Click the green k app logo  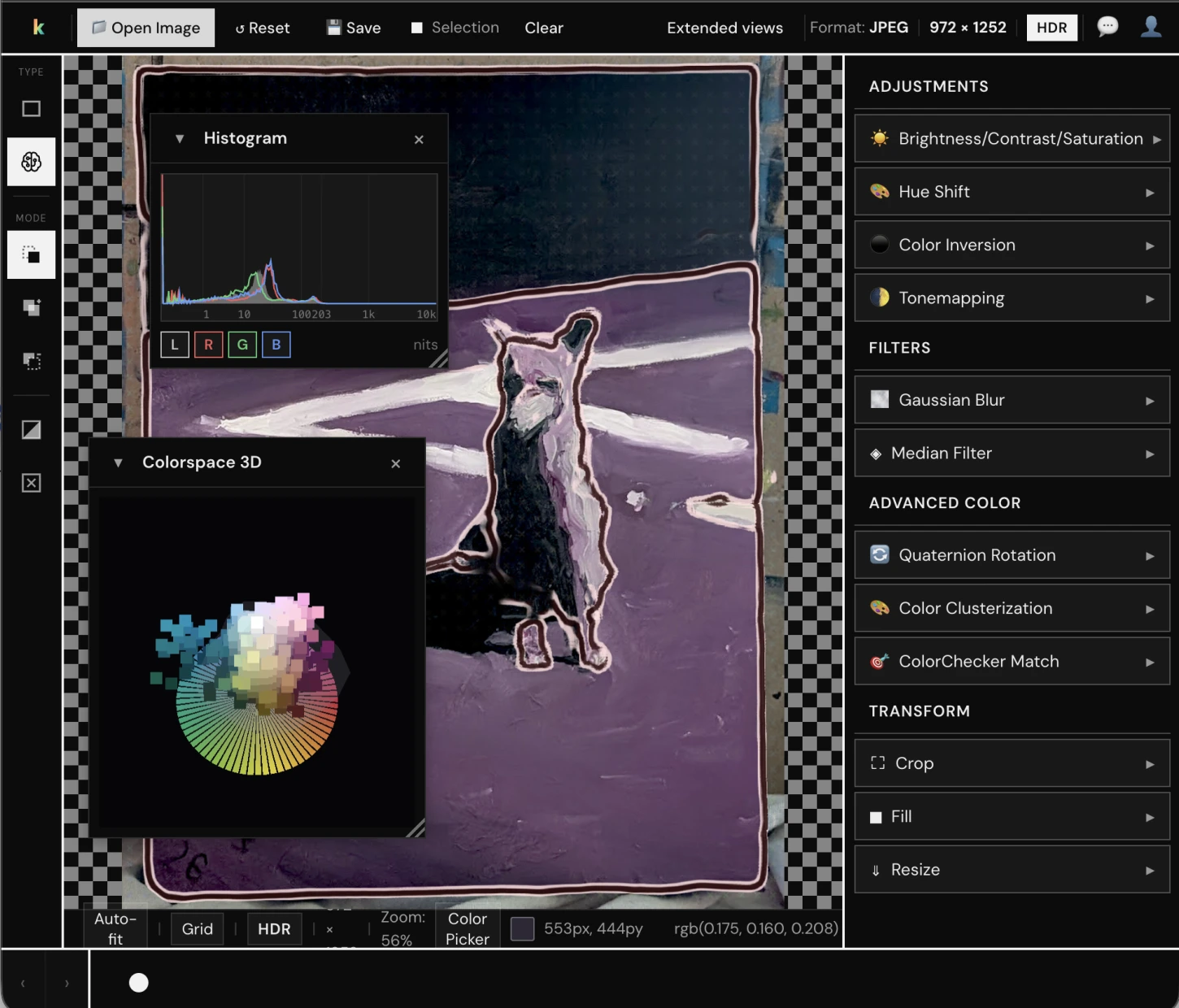(38, 28)
